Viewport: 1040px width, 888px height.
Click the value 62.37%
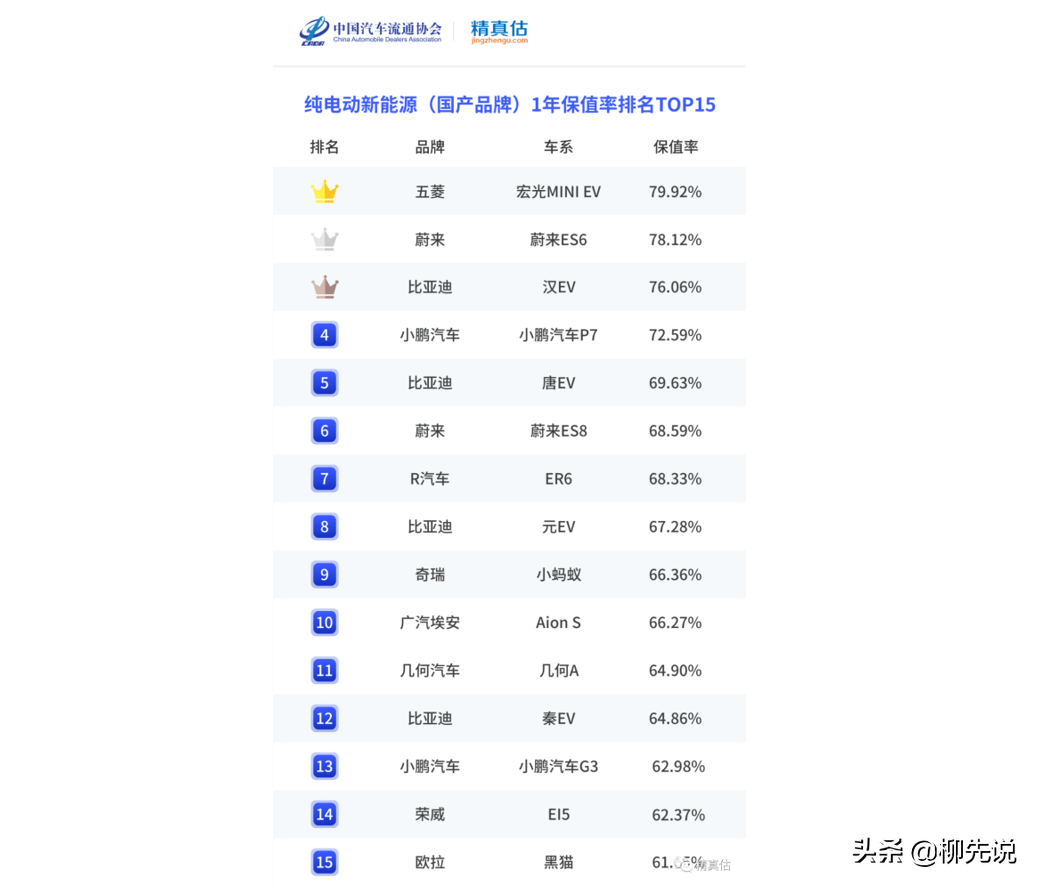tap(679, 814)
